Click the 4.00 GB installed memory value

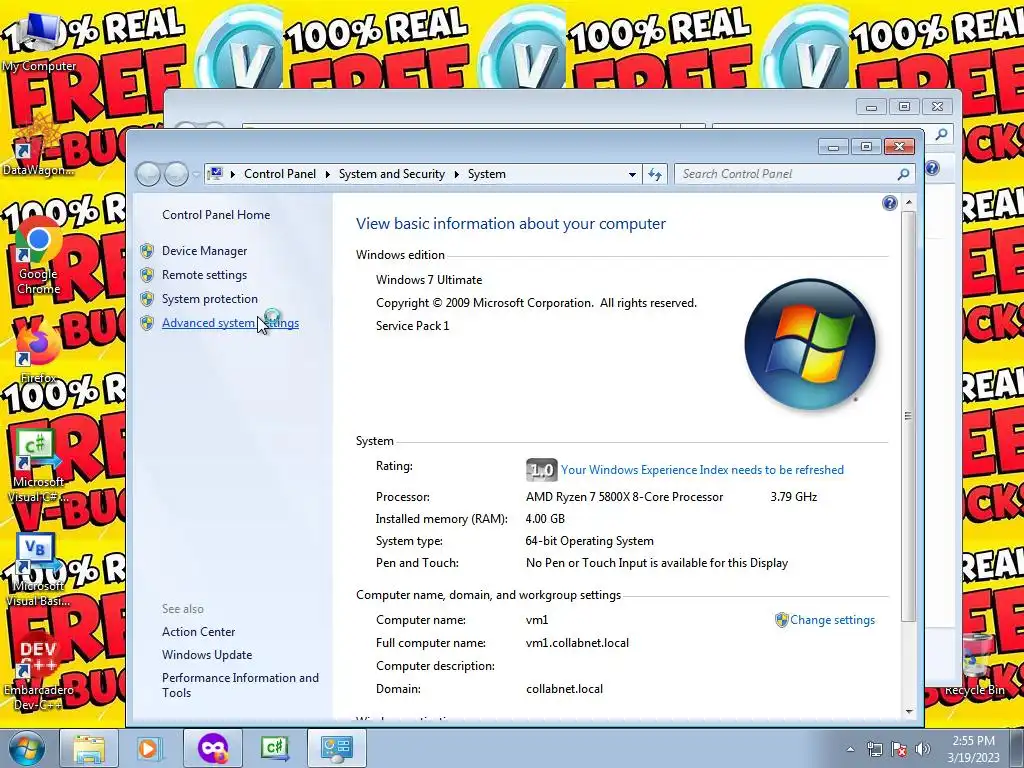point(545,519)
